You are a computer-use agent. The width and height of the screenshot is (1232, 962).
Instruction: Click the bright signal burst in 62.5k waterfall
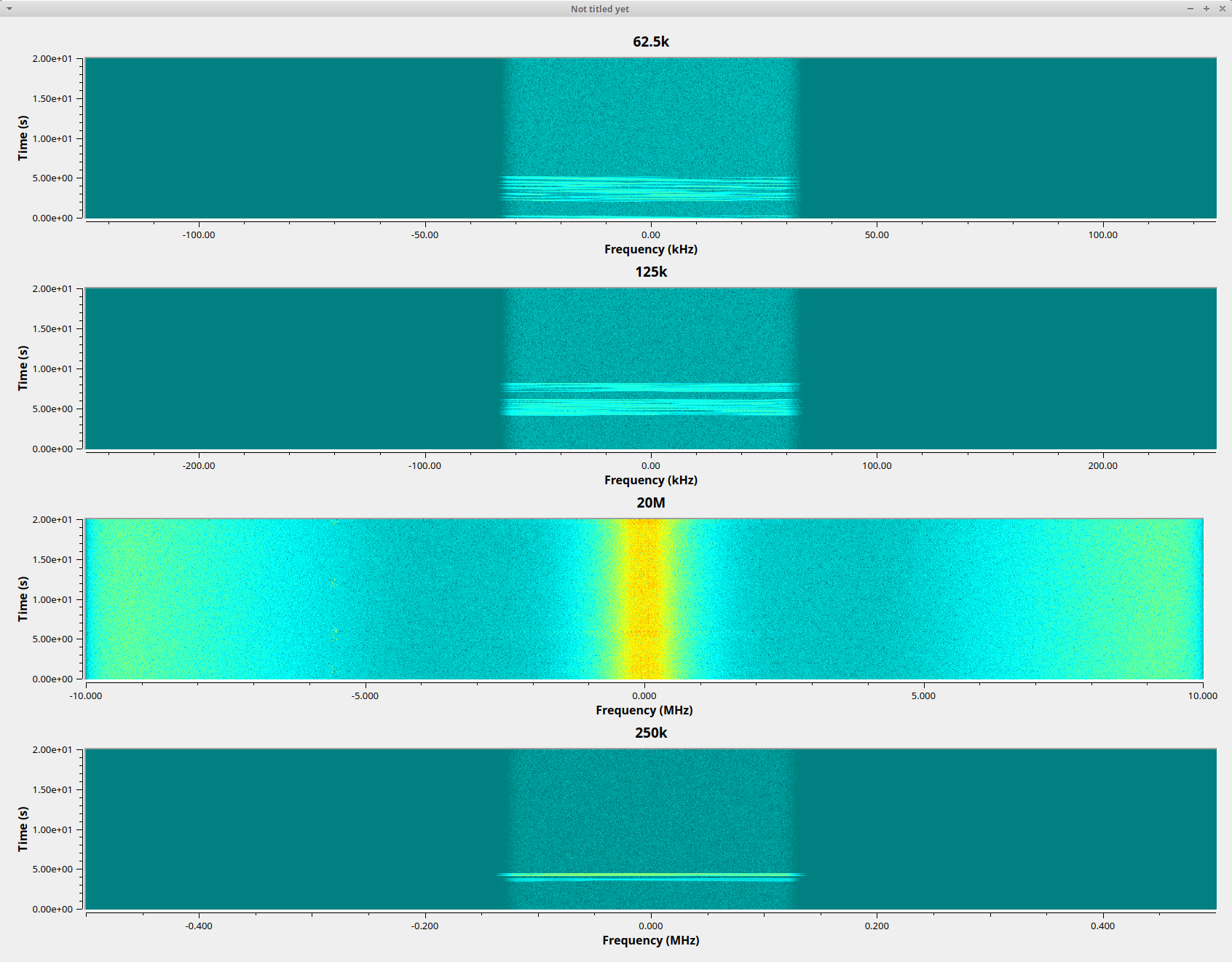pyautogui.click(x=650, y=188)
